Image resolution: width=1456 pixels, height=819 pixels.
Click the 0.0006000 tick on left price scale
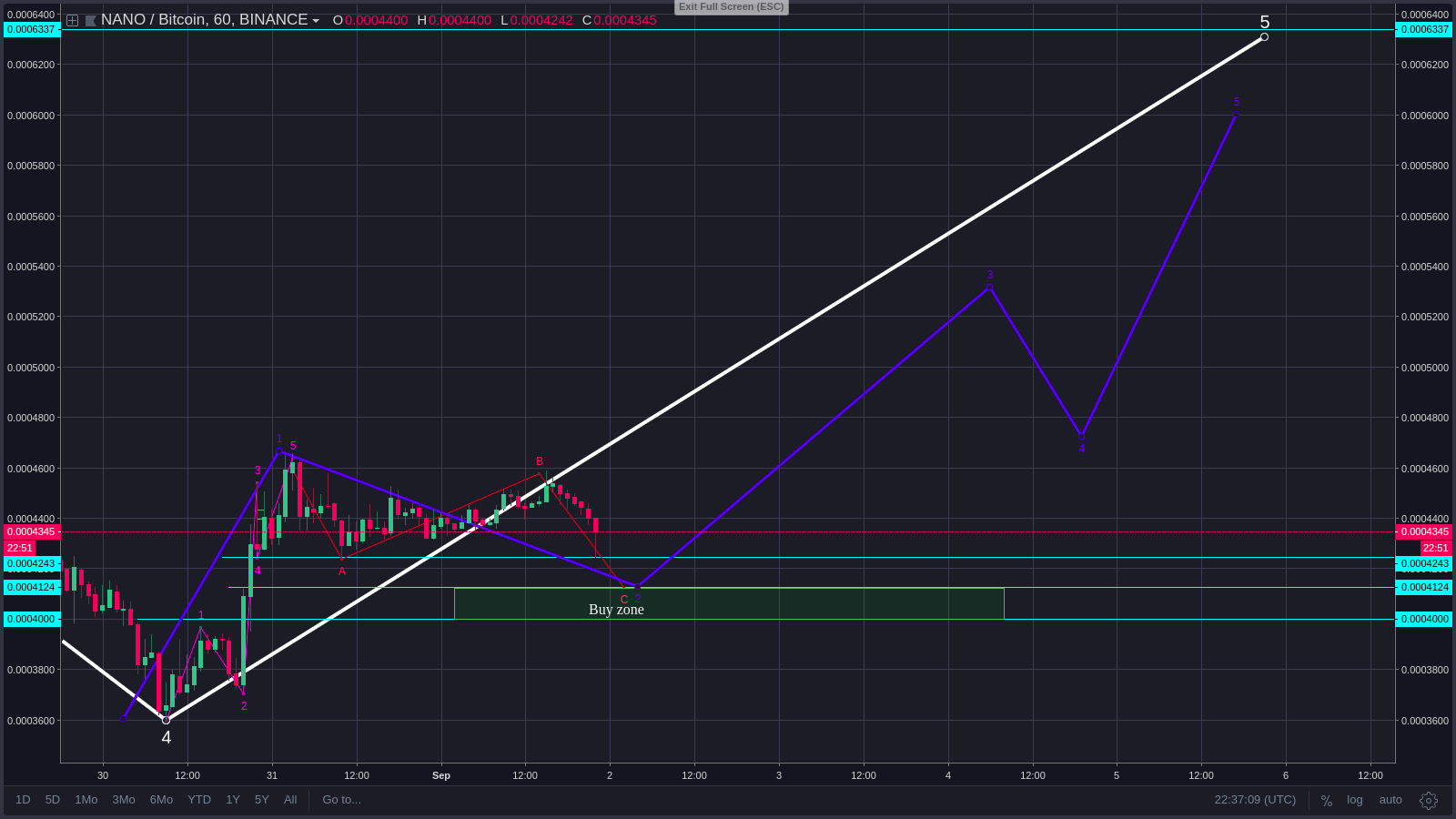point(31,116)
